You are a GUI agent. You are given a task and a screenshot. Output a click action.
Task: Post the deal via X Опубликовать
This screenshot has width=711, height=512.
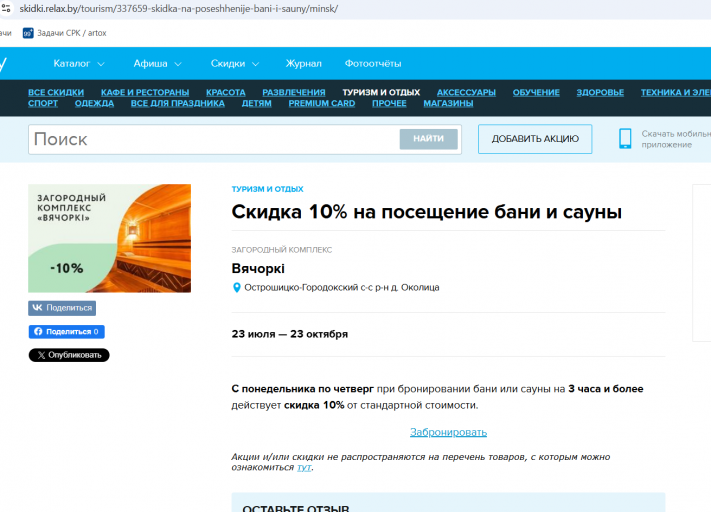(69, 355)
